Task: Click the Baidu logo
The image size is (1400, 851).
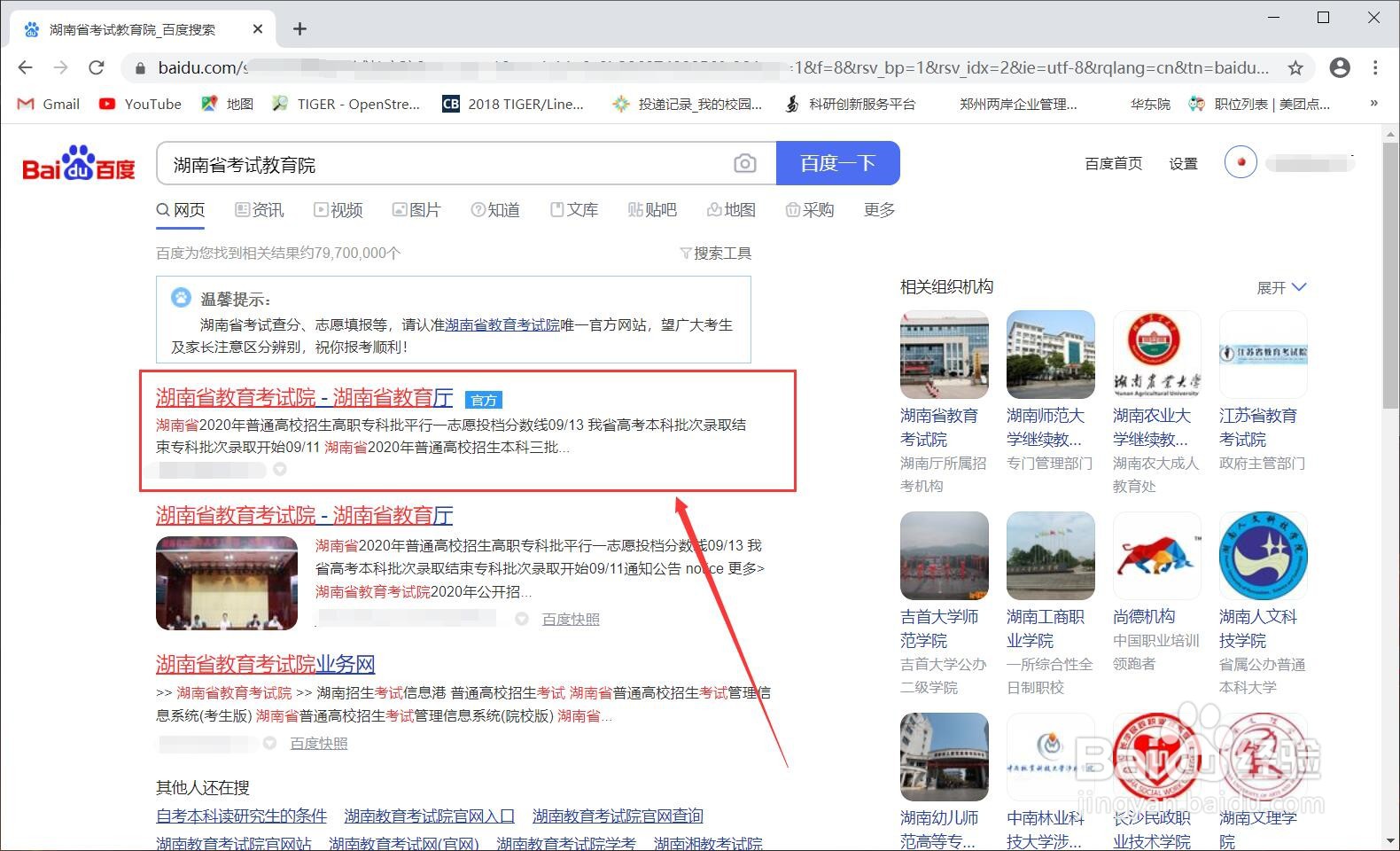Action: (79, 163)
